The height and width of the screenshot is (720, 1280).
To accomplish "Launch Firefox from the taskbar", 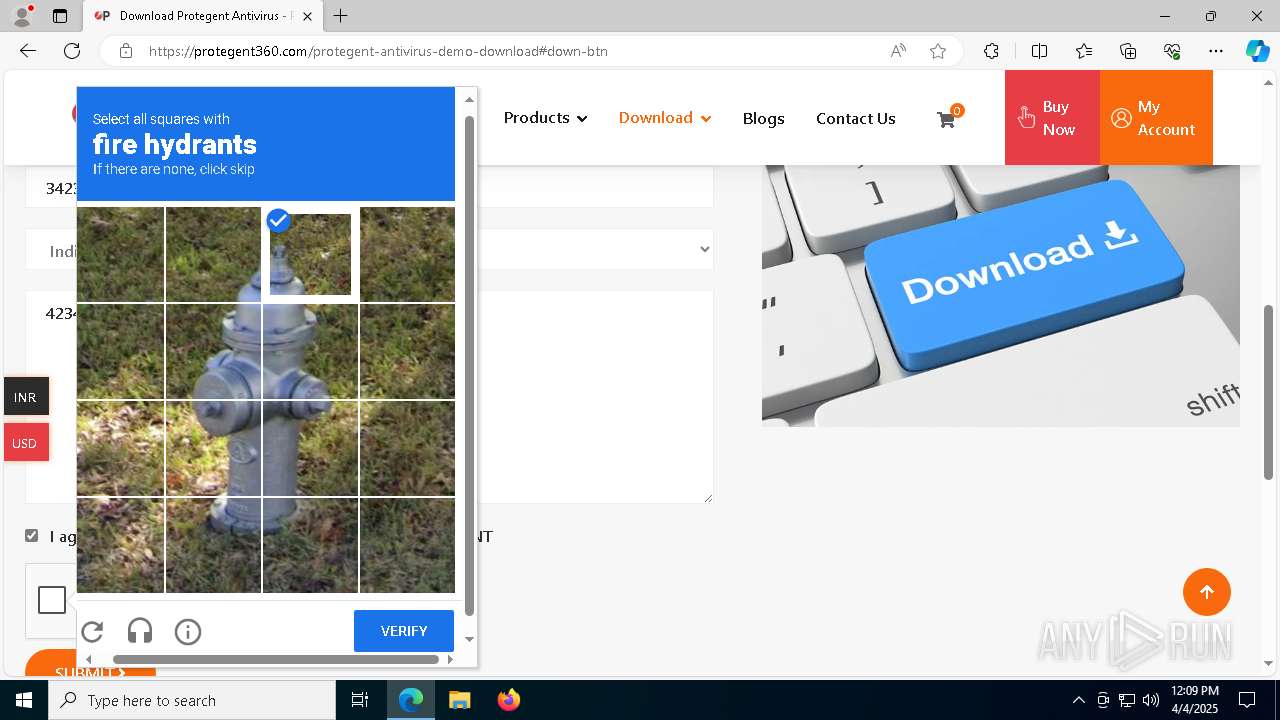I will [508, 700].
